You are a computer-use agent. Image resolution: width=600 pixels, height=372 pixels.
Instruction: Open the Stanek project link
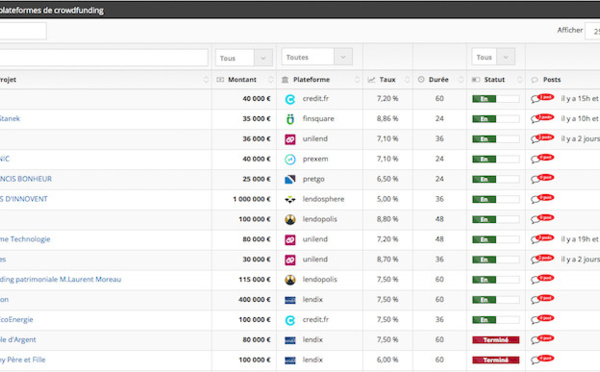coord(10,119)
